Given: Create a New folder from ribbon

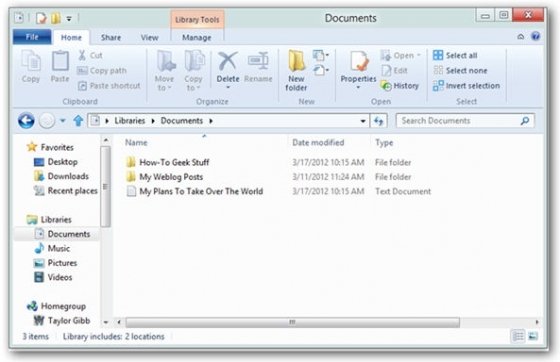Looking at the screenshot, I should click(296, 71).
